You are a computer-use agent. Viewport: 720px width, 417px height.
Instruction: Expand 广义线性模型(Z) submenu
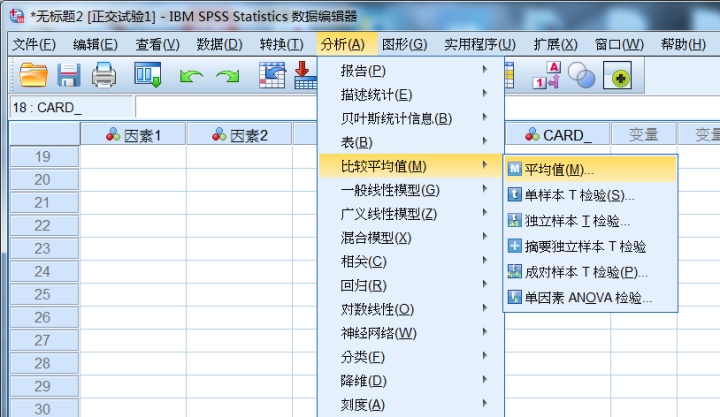411,214
